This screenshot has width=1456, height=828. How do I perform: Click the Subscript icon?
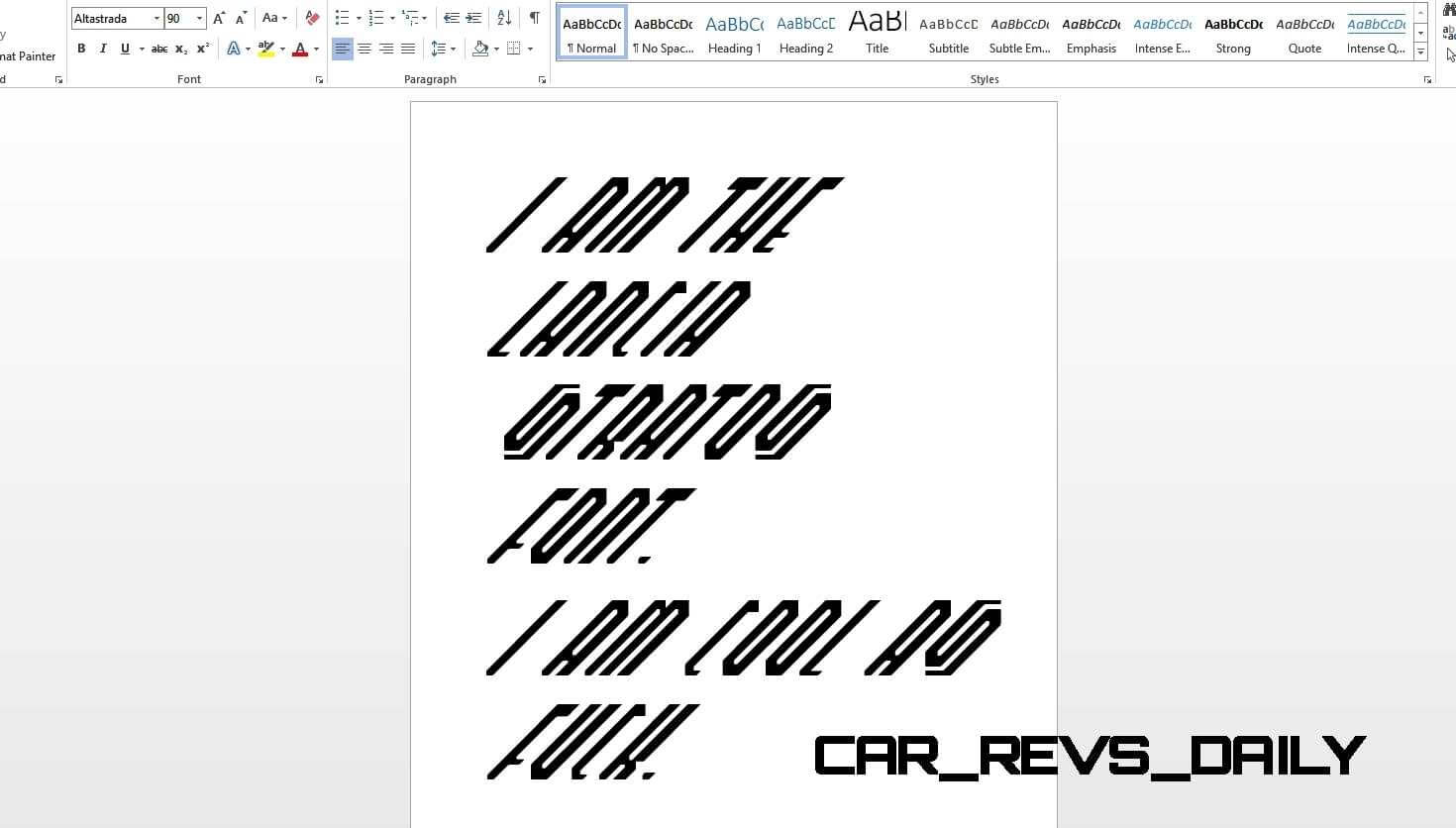181,49
